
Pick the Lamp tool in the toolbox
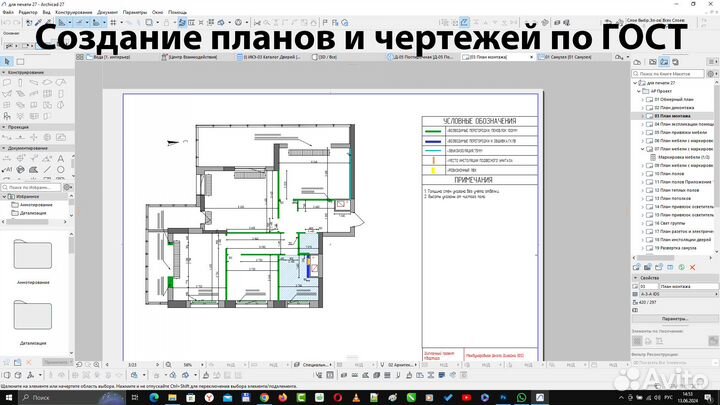pyautogui.click(x=20, y=116)
